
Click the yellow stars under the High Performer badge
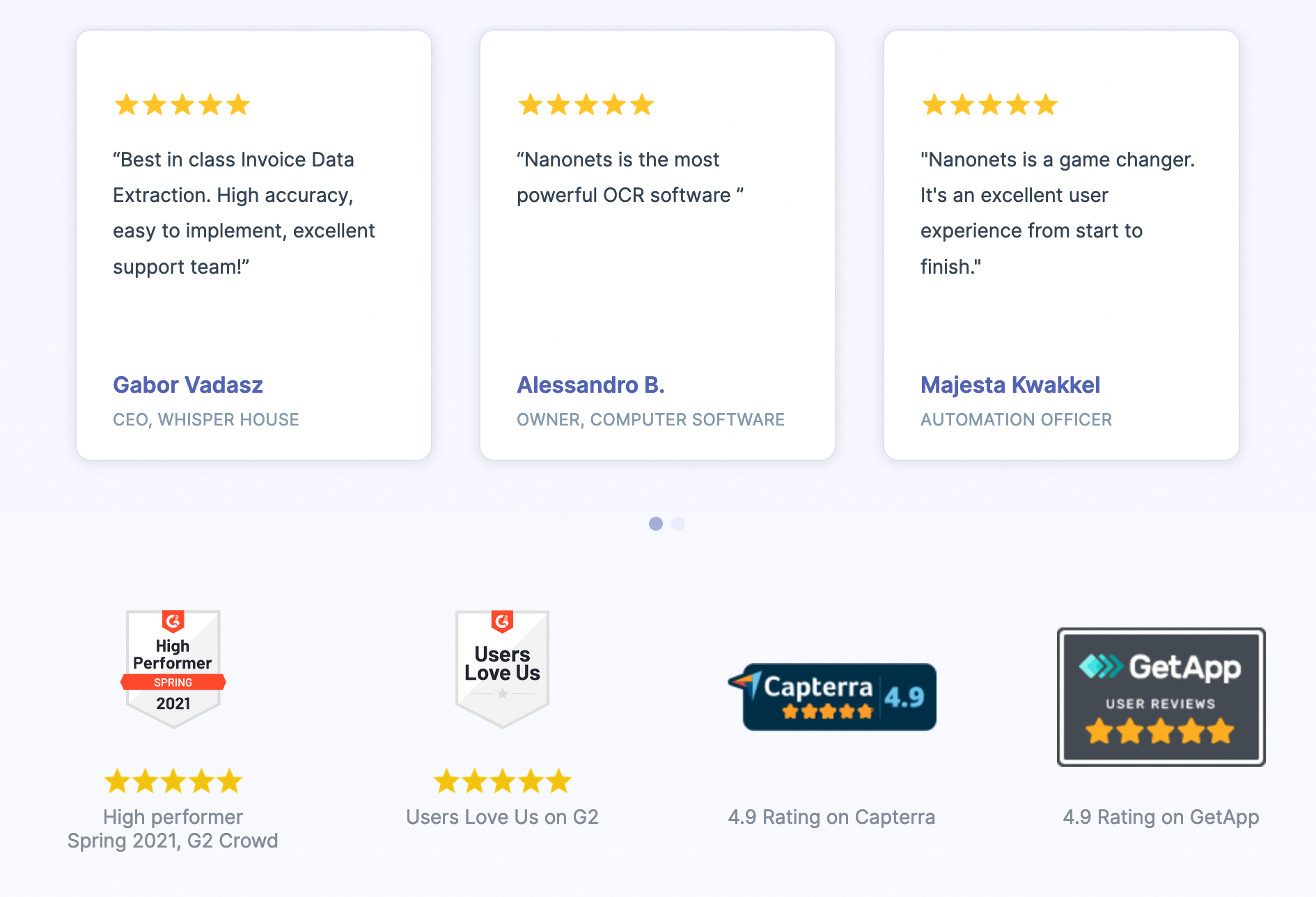(173, 781)
